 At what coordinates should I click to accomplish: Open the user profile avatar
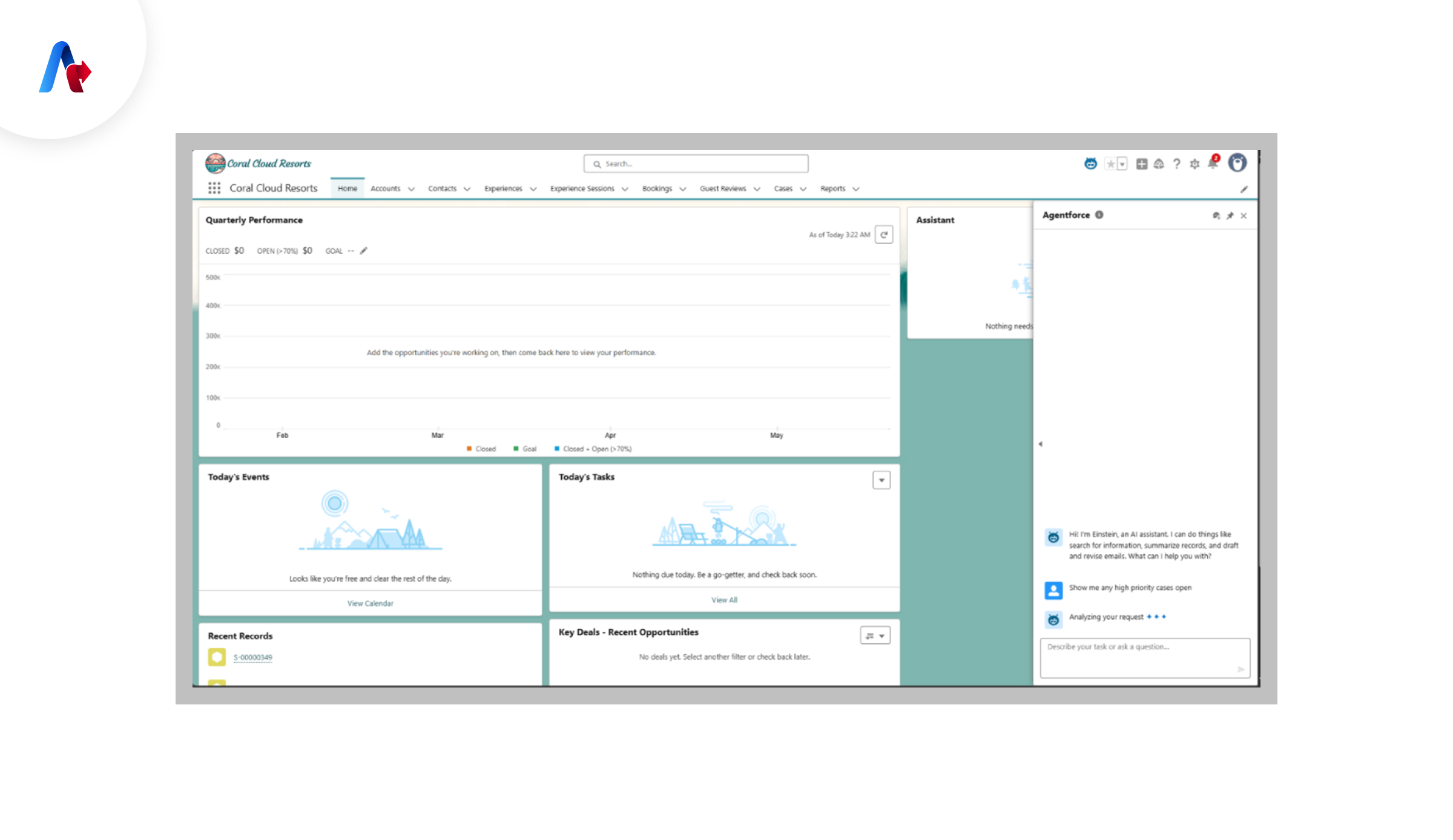pyautogui.click(x=1237, y=163)
